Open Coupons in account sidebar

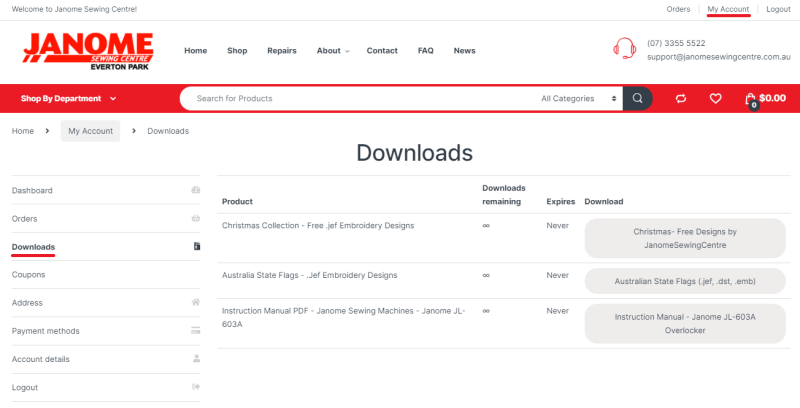(29, 274)
